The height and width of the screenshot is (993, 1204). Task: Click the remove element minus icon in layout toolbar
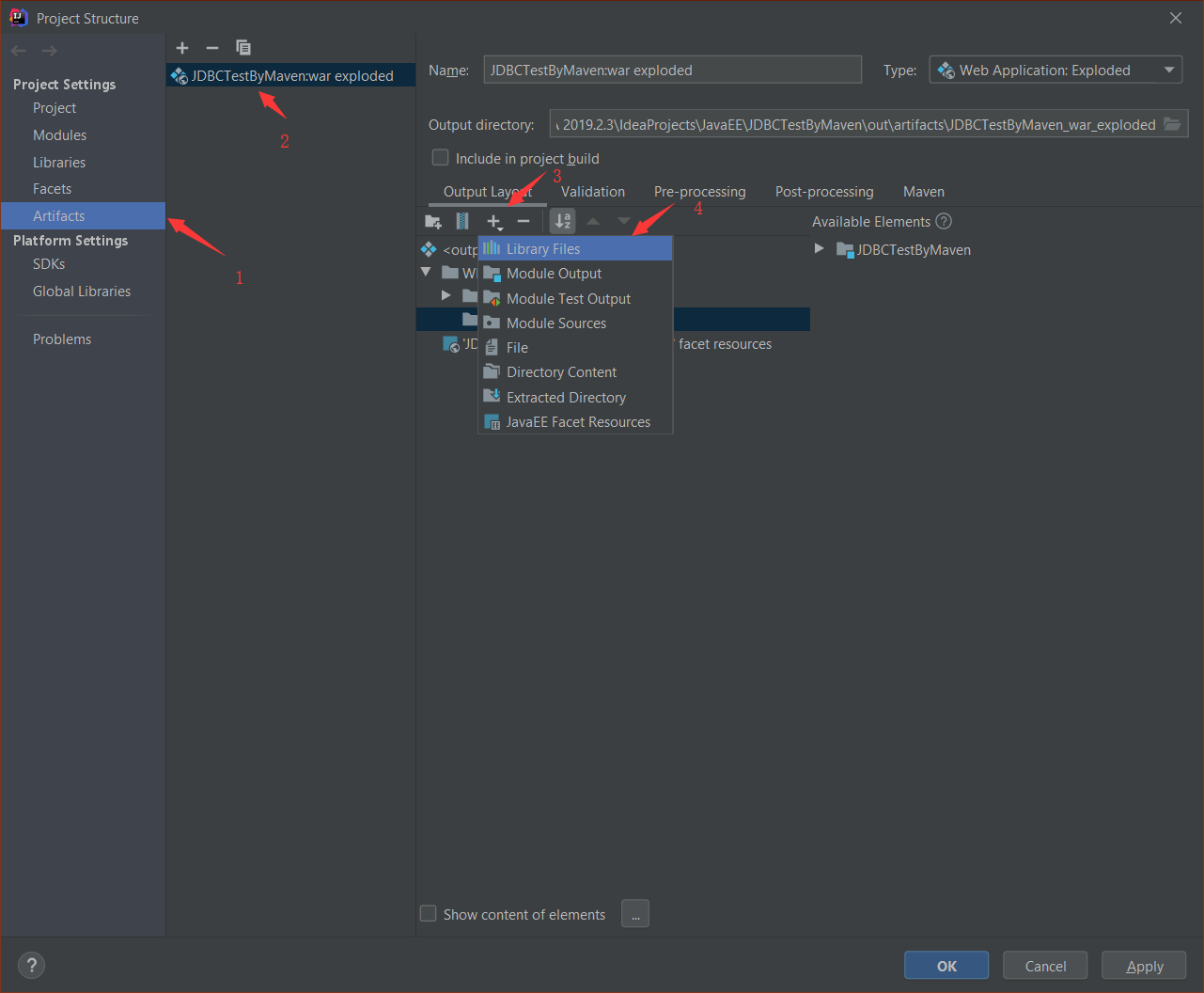click(524, 221)
